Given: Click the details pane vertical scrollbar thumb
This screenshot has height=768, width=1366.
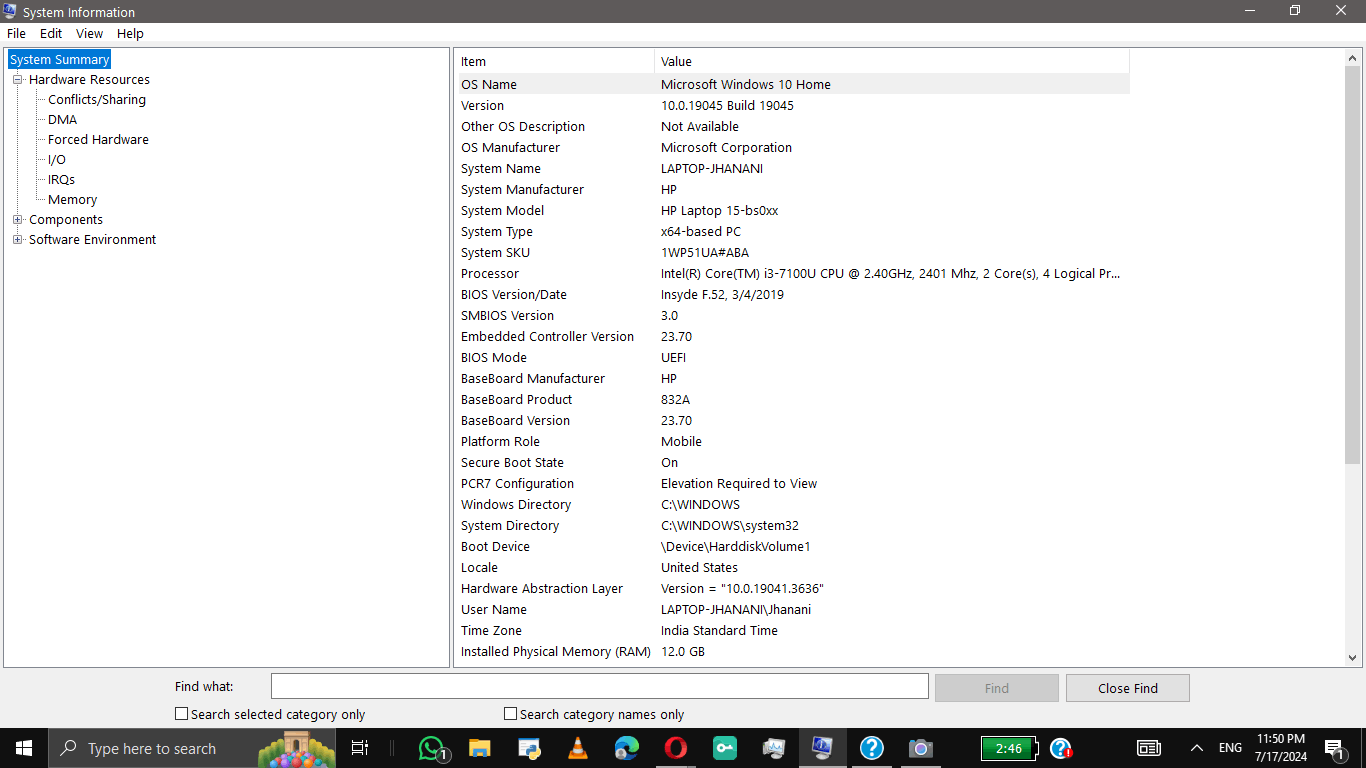Looking at the screenshot, I should [1352, 265].
